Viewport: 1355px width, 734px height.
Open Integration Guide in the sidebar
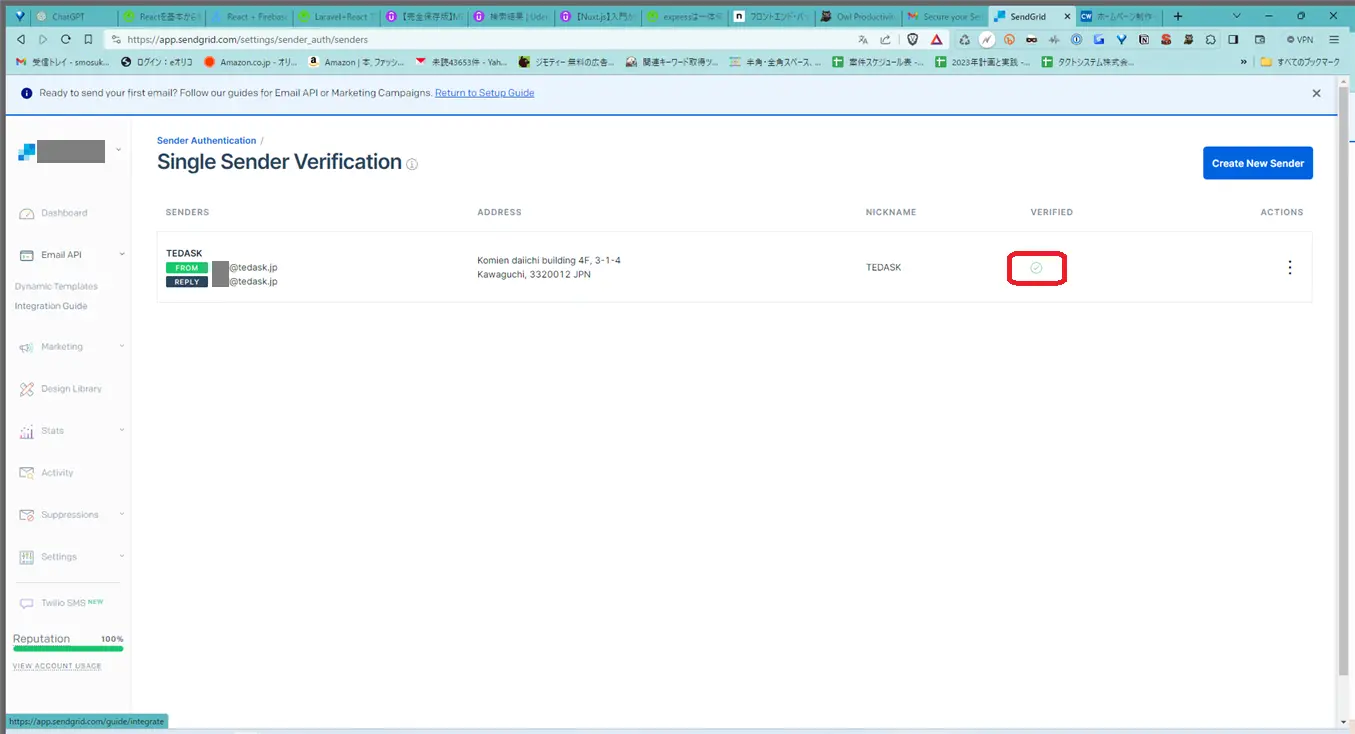[51, 306]
